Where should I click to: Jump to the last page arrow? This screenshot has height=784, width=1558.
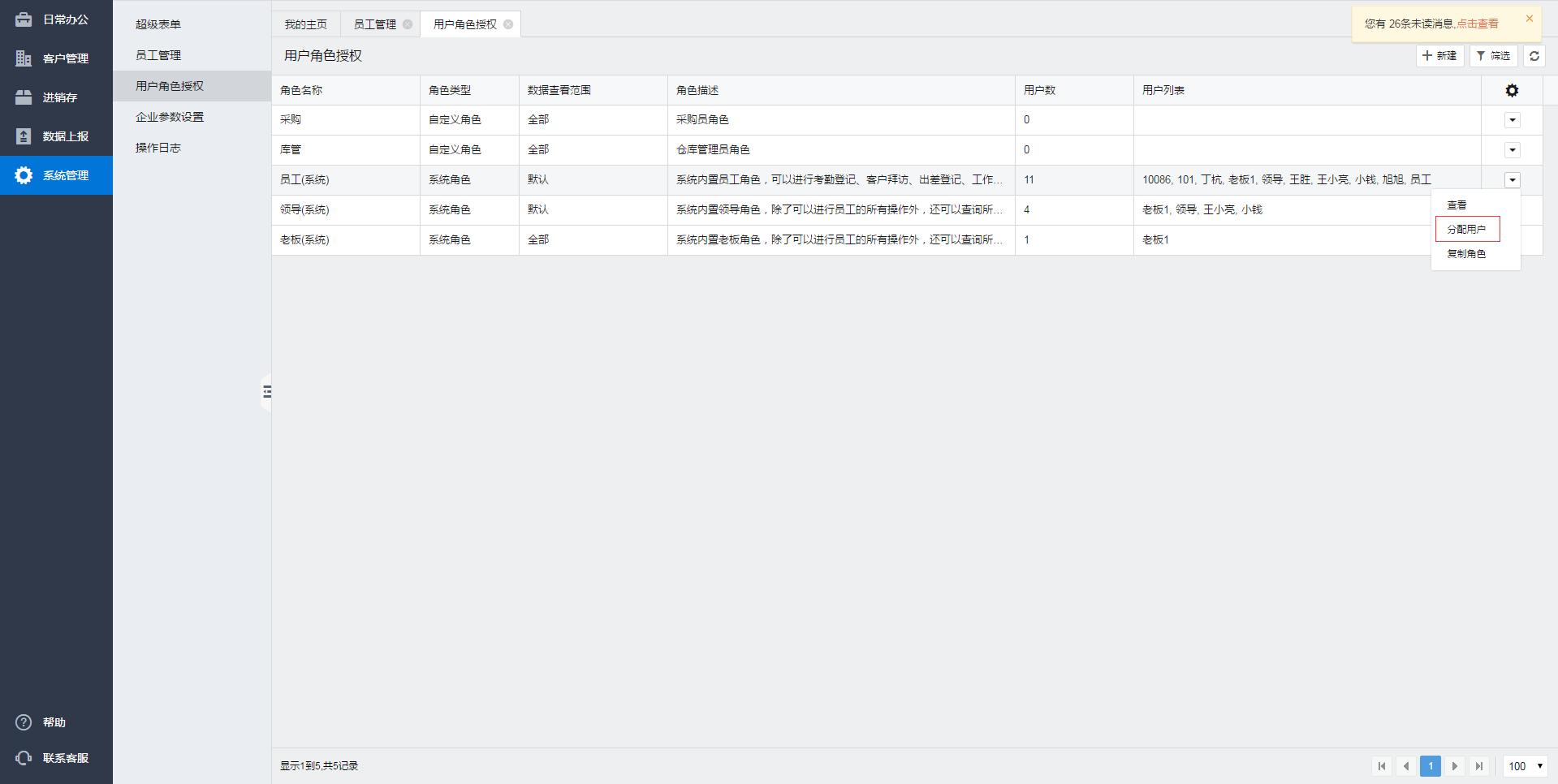click(x=1479, y=766)
